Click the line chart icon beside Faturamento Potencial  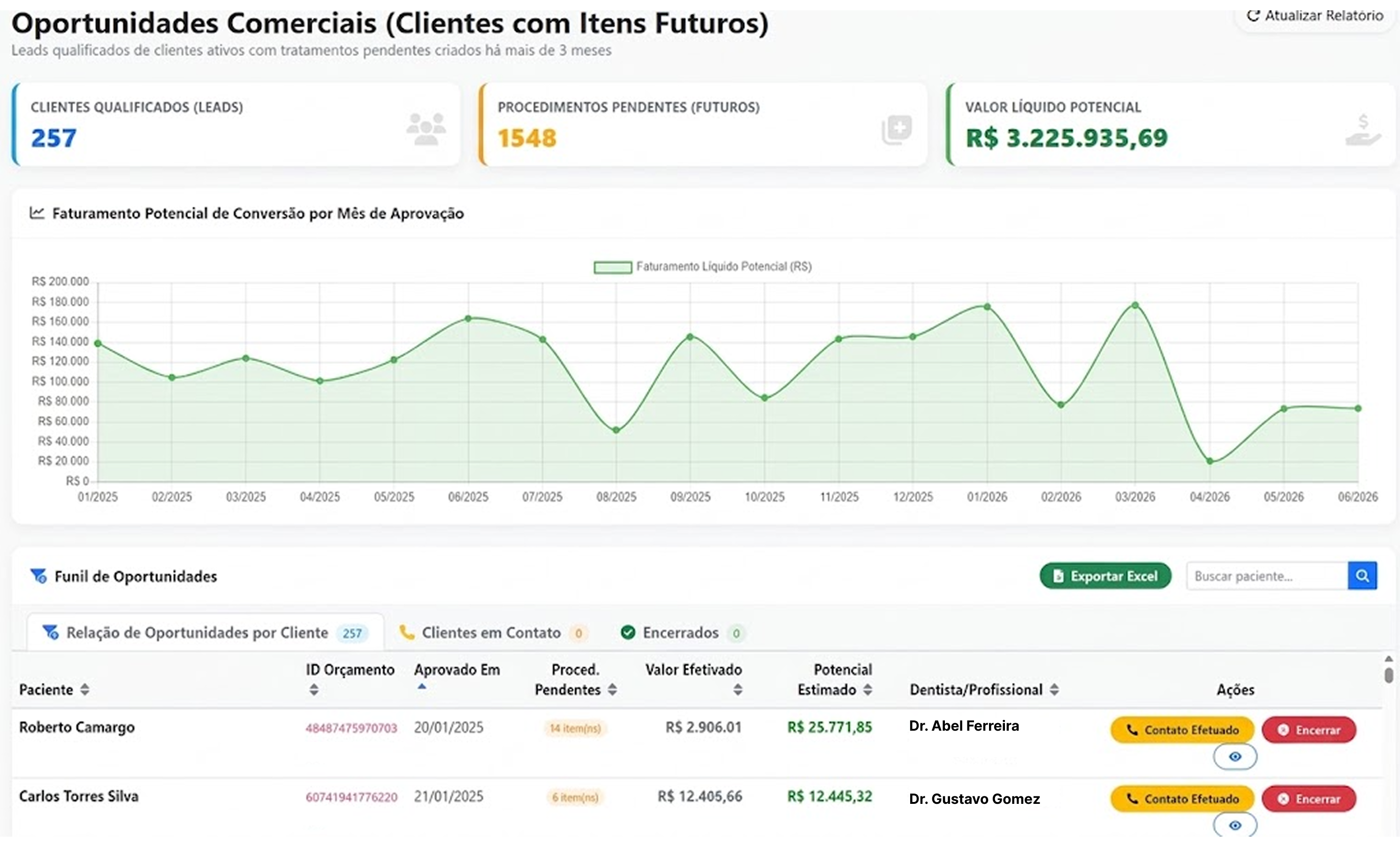pos(37,213)
